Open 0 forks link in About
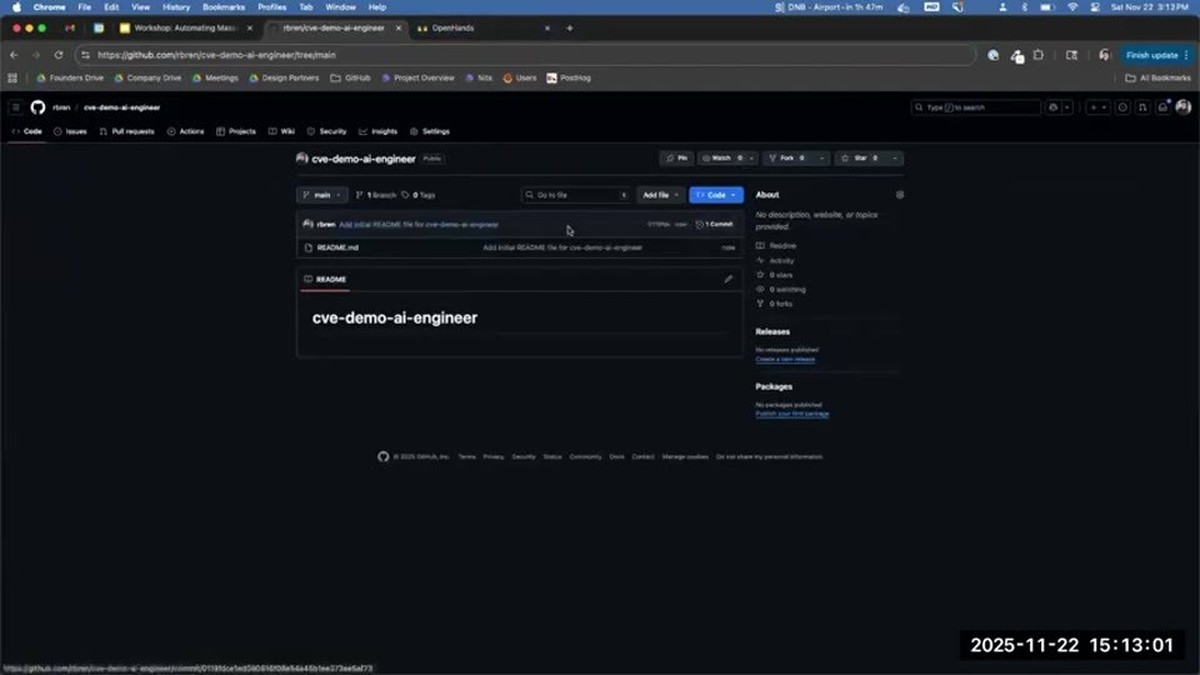Screen dimensions: 1200x675 (774, 303)
